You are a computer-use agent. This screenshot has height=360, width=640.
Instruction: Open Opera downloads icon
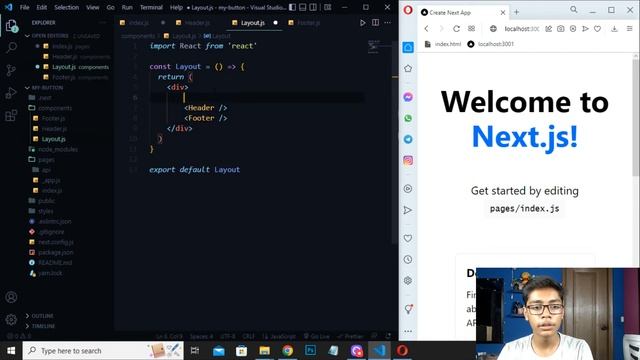click(614, 29)
